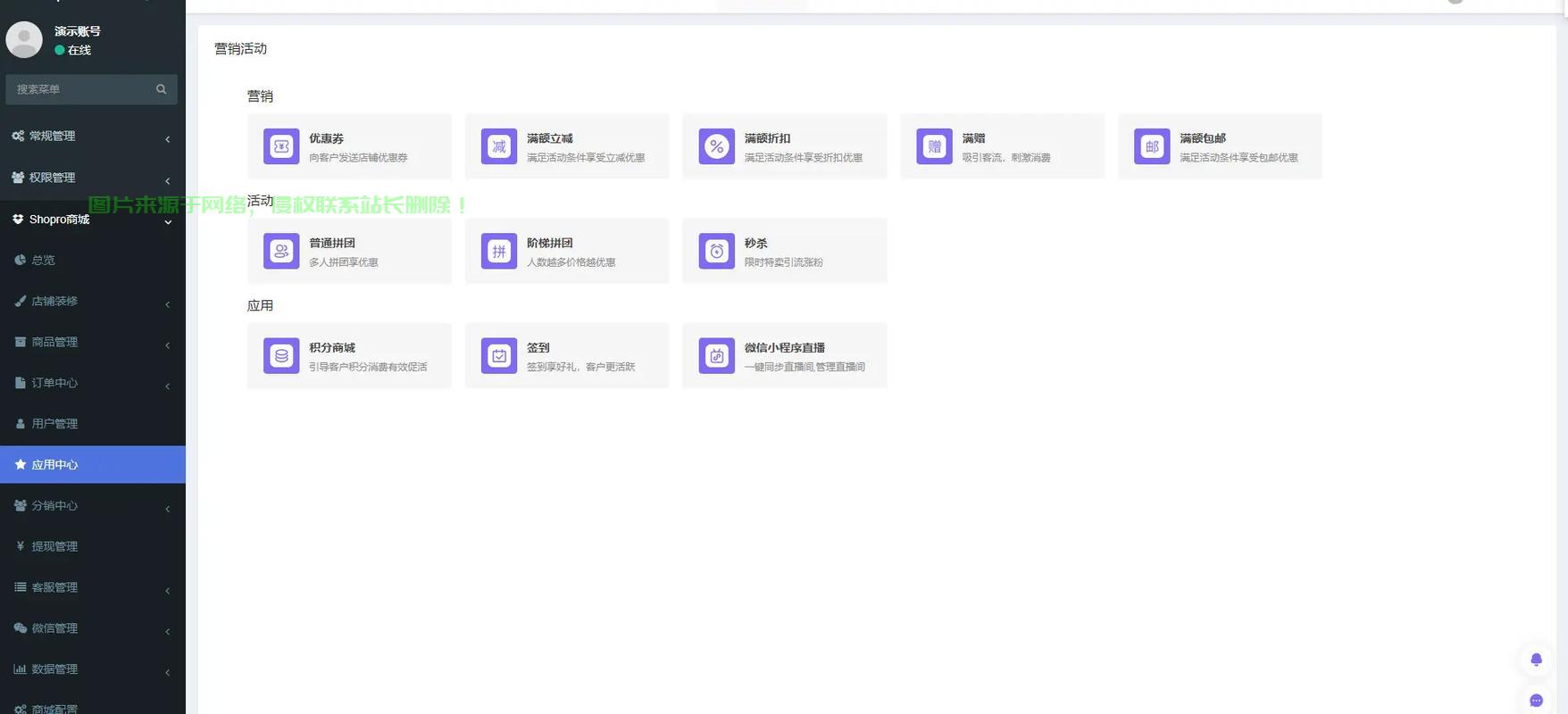Open the 满额包邮 free shipping icon
Image resolution: width=1568 pixels, height=714 pixels.
(x=1152, y=146)
